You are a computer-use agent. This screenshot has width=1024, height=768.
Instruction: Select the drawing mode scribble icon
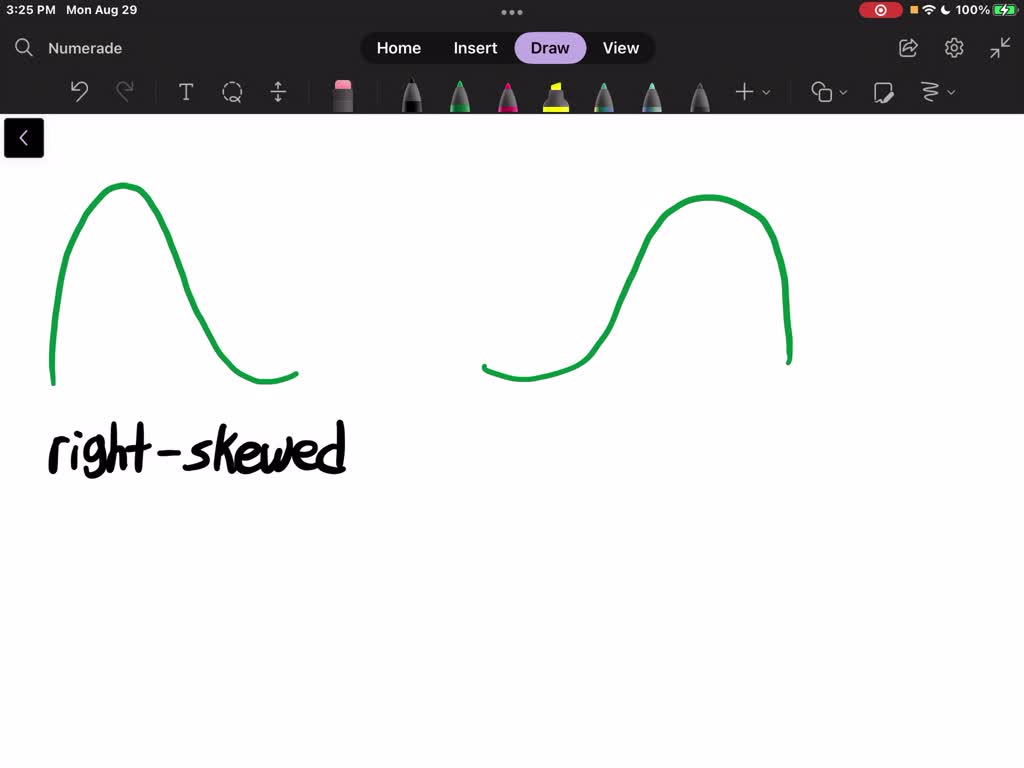(930, 92)
